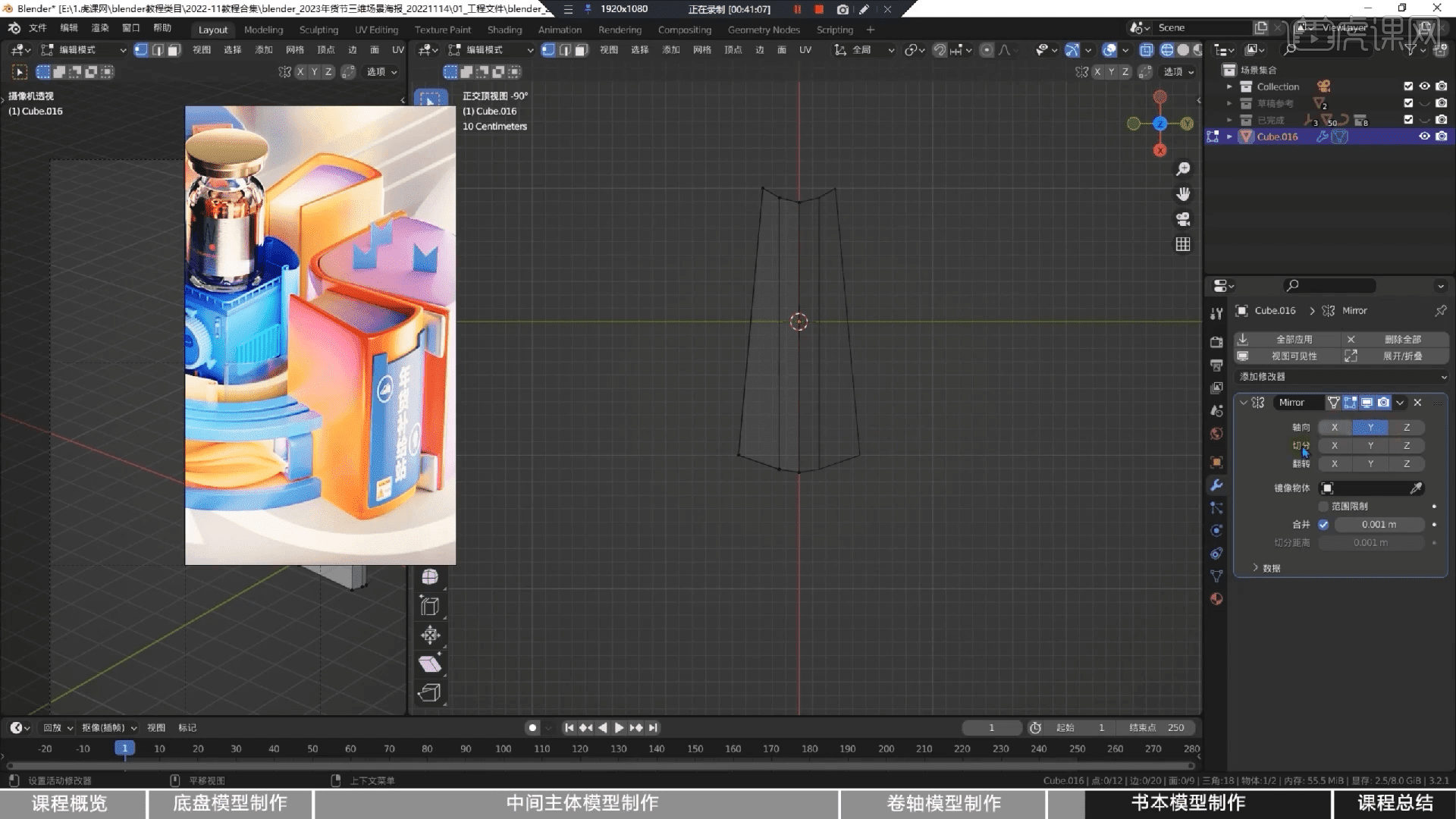This screenshot has height=819, width=1456.
Task: Open the World properties tab
Action: [1216, 433]
